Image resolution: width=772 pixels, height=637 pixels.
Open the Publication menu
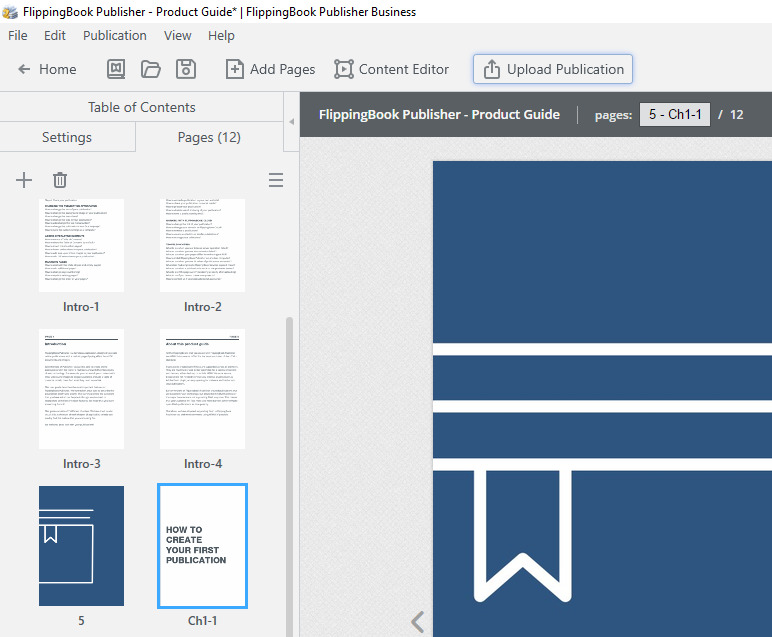coord(115,35)
